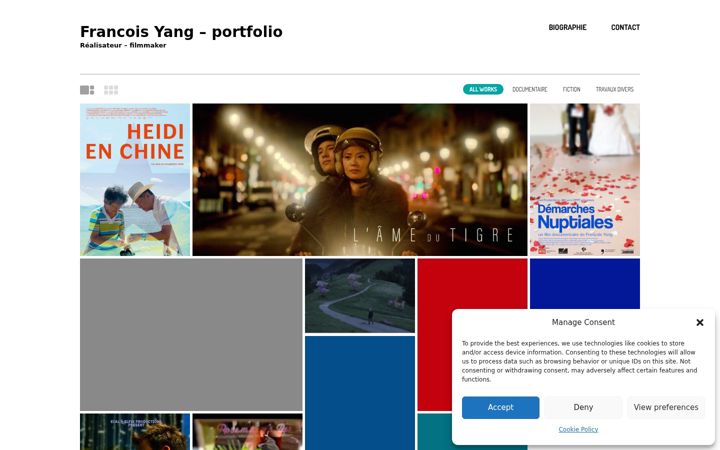Switch to the uniform grid view icon
Viewport: 720px width, 450px height.
(x=111, y=90)
